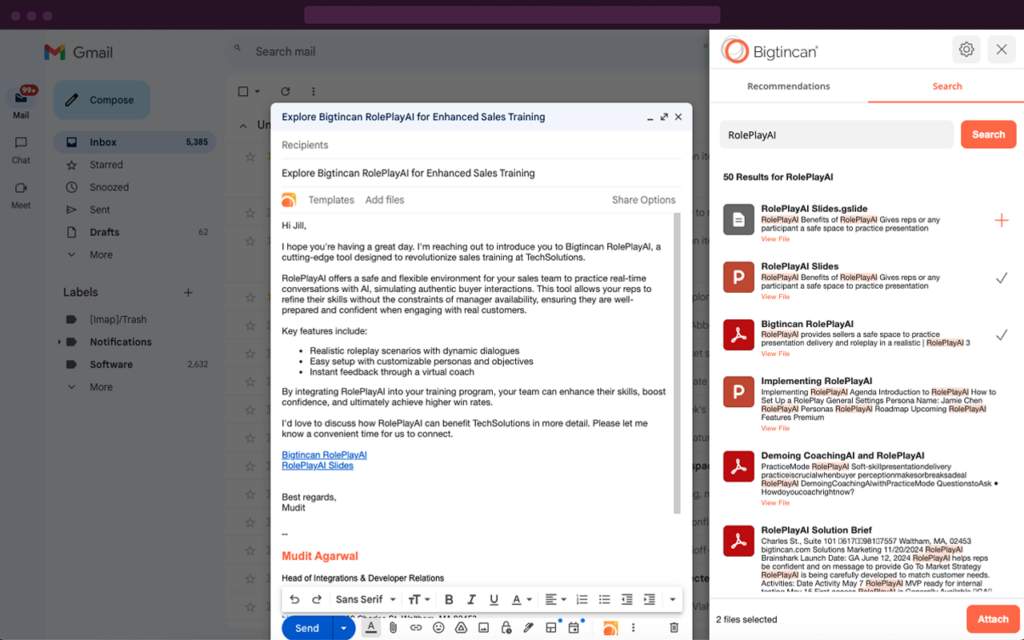
Task: Toggle underline formatting
Action: (494, 599)
